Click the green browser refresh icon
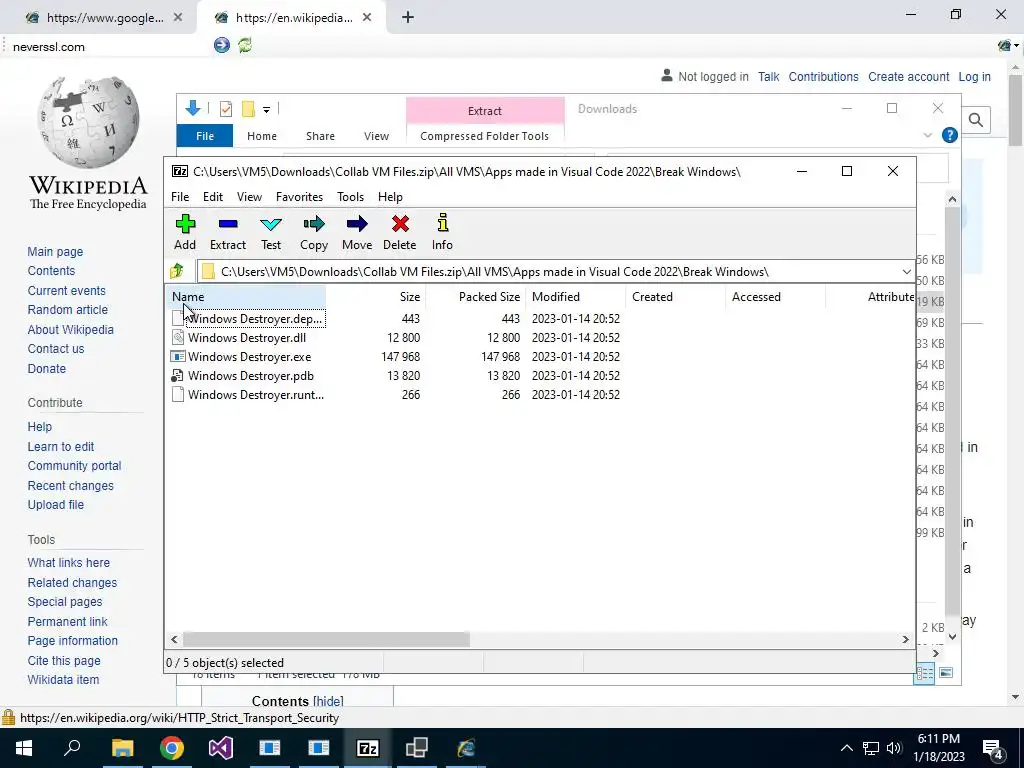This screenshot has width=1024, height=768. point(245,45)
